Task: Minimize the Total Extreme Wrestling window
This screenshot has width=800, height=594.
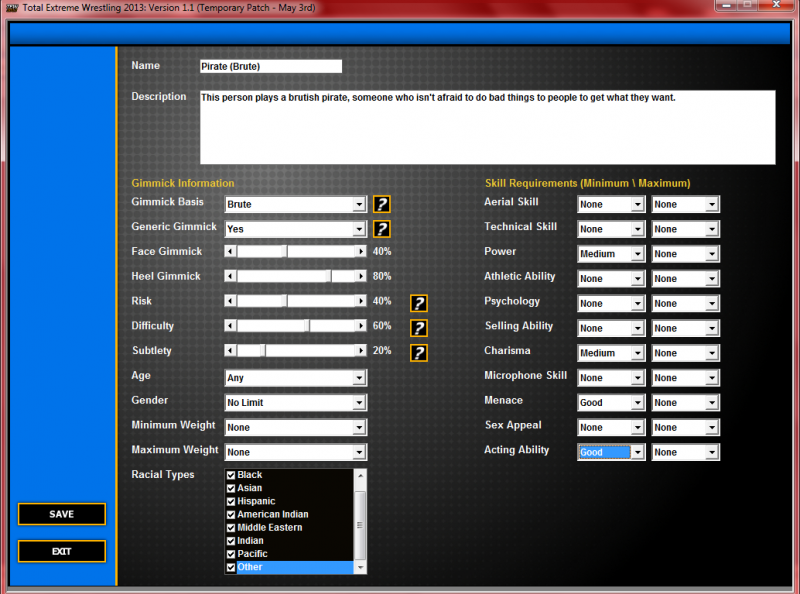Action: (726, 5)
